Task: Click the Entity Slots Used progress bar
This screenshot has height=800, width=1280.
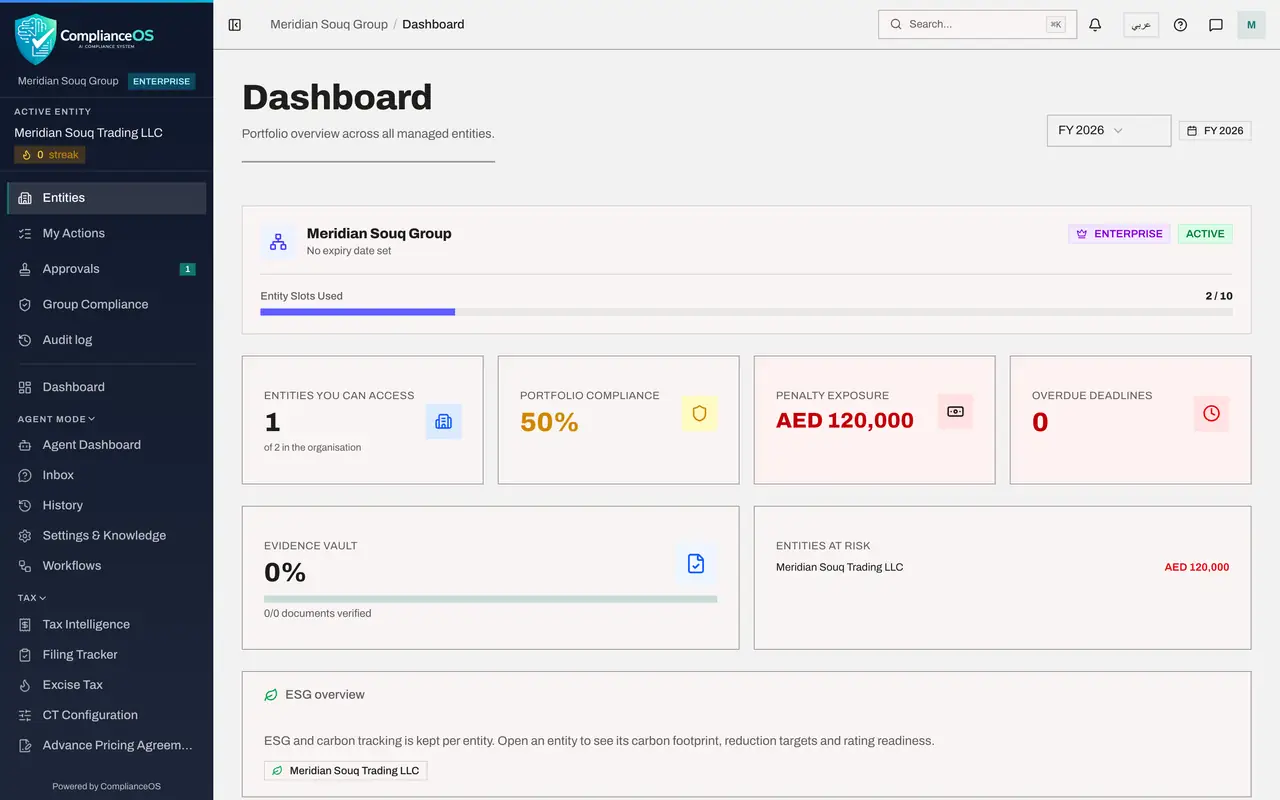Action: pyautogui.click(x=746, y=312)
